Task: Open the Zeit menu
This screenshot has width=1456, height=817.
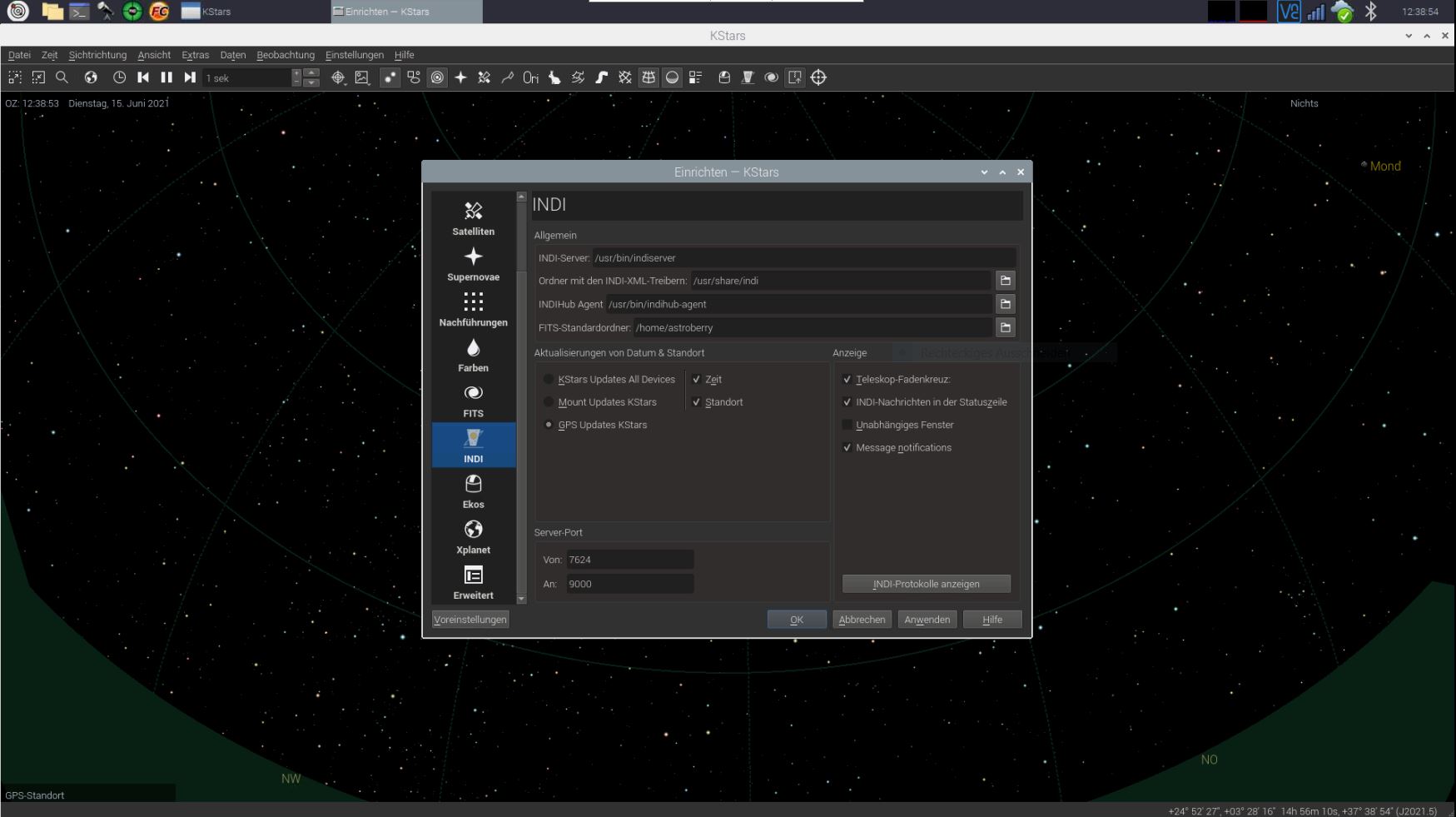Action: pyautogui.click(x=50, y=55)
